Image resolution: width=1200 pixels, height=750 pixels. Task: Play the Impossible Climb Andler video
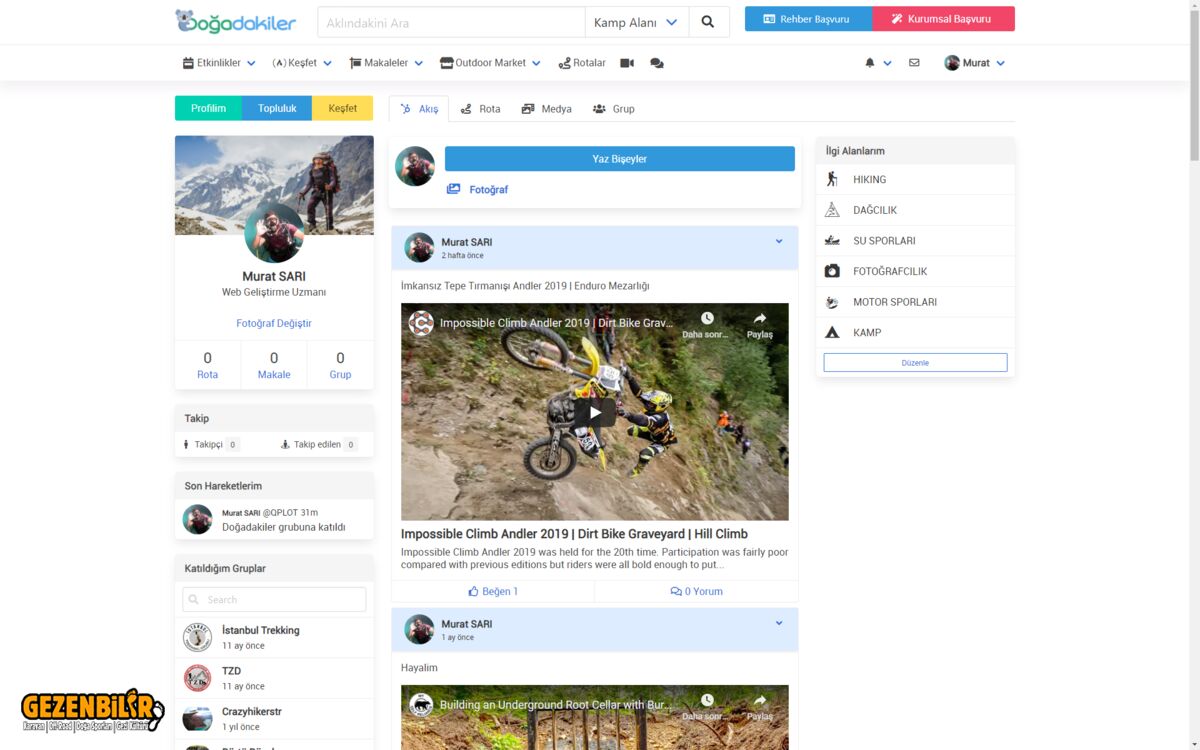point(595,412)
